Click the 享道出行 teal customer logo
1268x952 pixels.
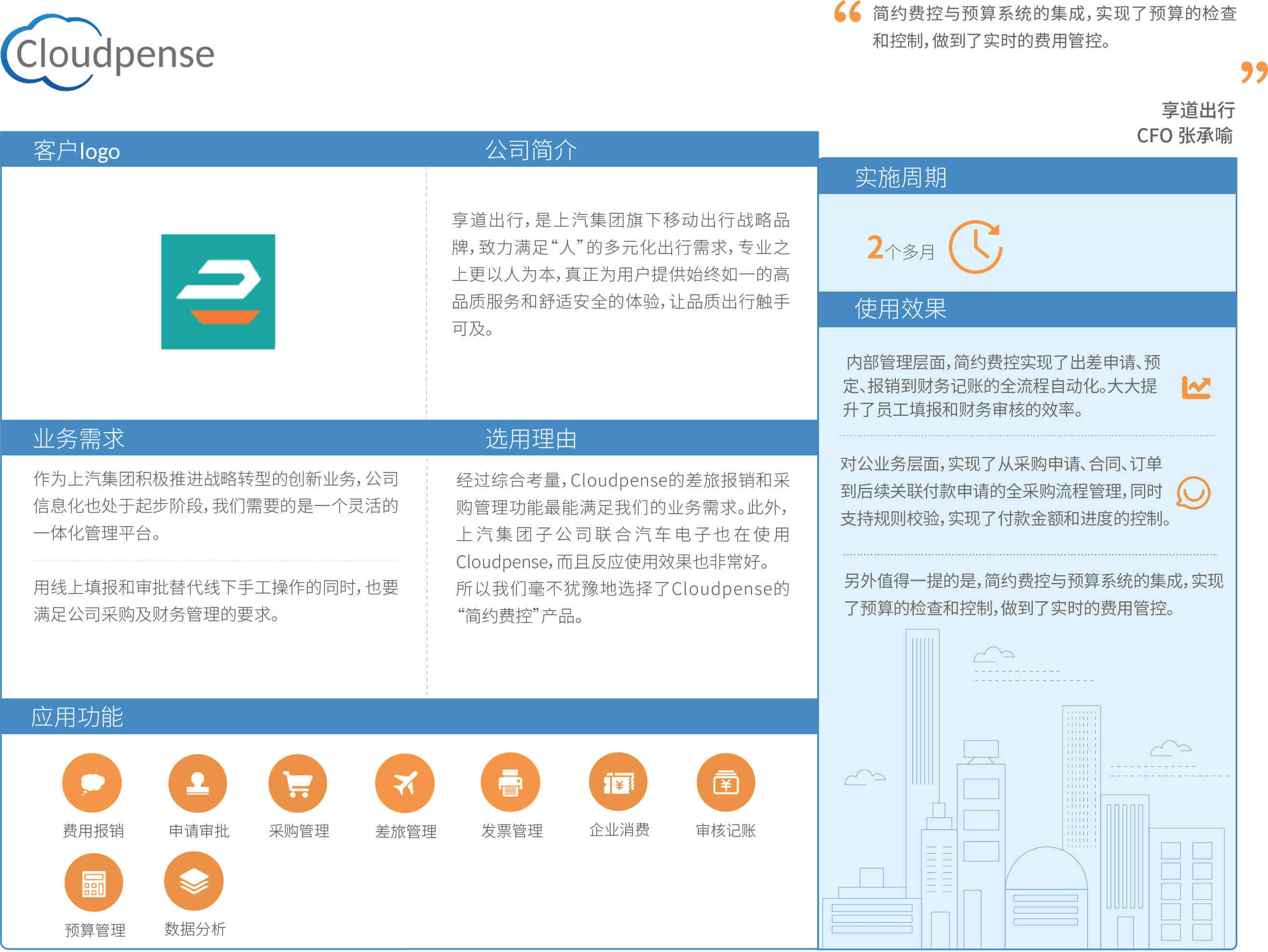click(218, 291)
